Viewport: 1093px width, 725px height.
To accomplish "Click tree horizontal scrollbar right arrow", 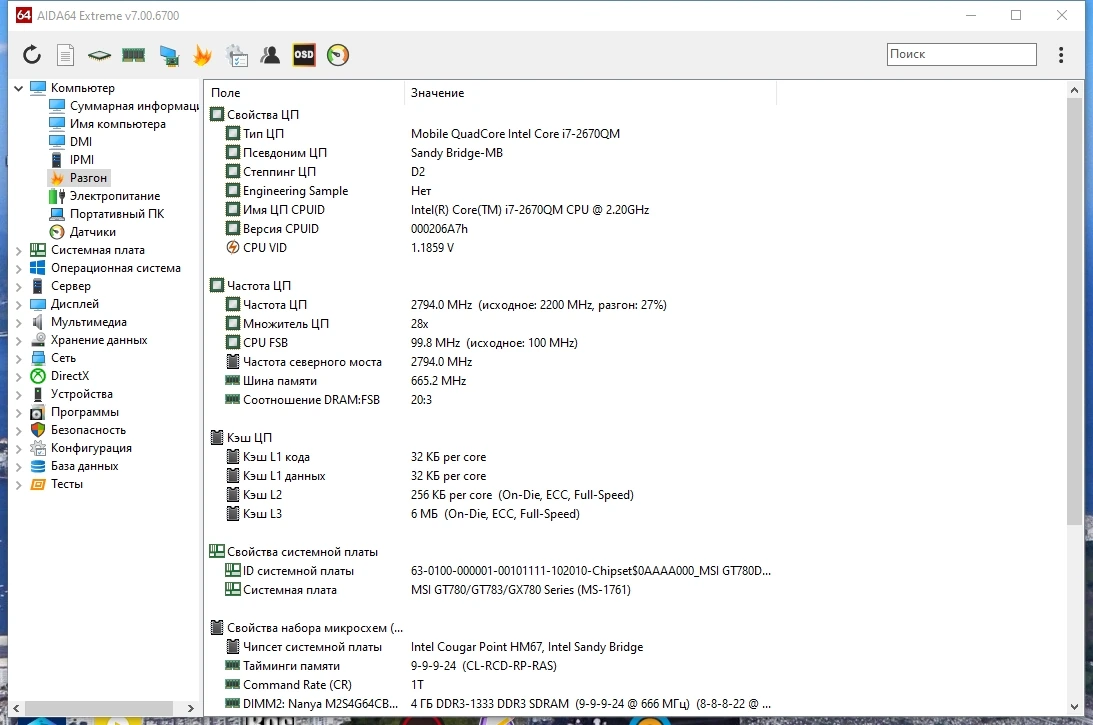I will (x=190, y=708).
